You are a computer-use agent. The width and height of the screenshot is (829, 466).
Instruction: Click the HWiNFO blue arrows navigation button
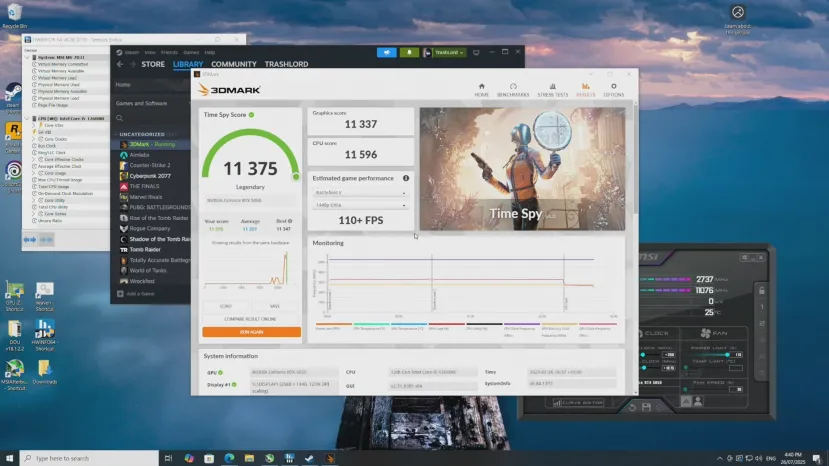30,240
